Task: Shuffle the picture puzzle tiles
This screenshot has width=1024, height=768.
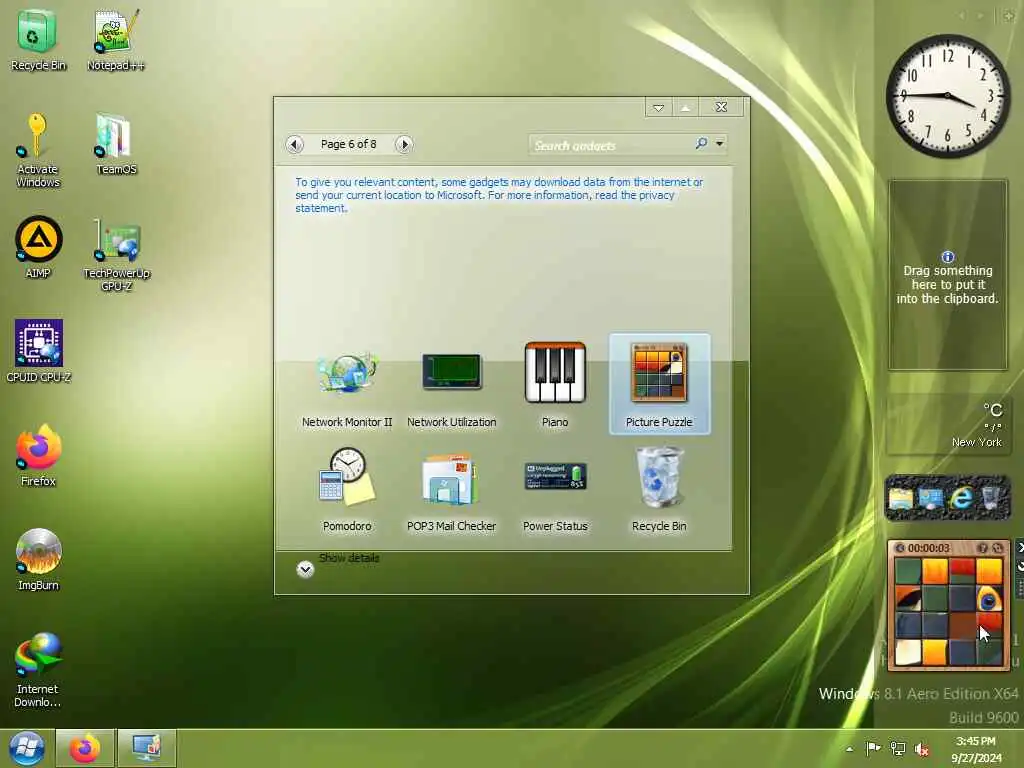Action: [x=997, y=548]
